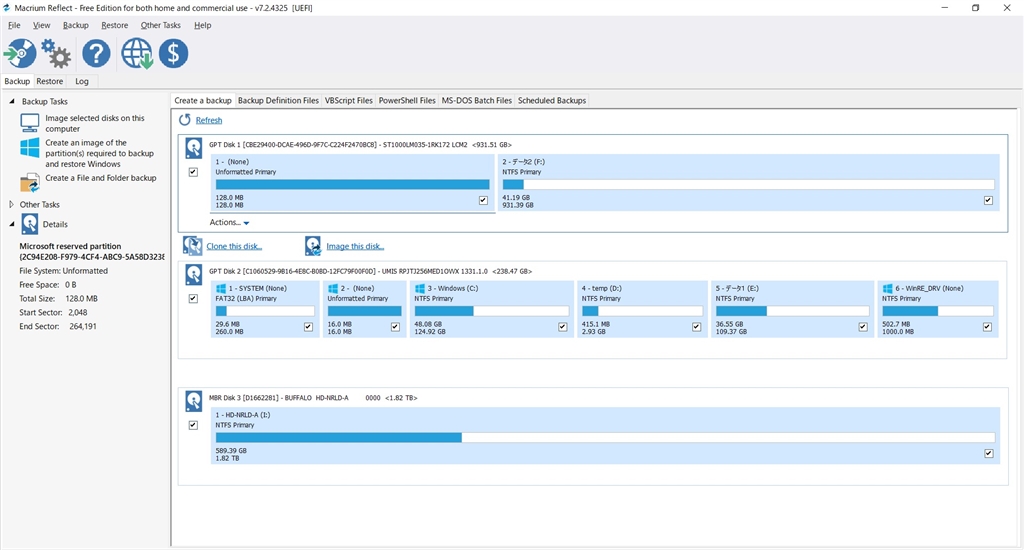The width and height of the screenshot is (1024, 550).
Task: Collapse the Details section
Action: (x=11, y=224)
